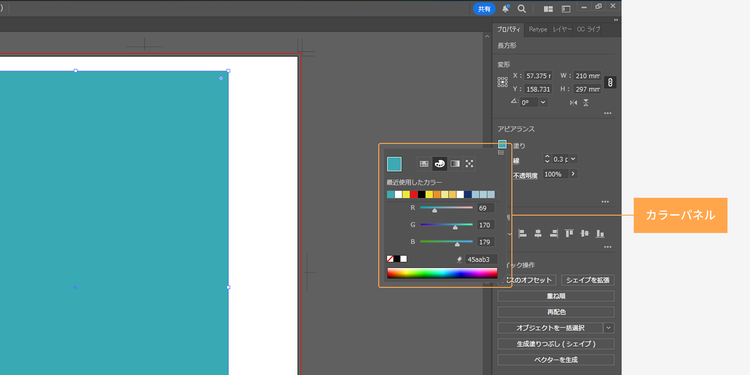Align objects to horizontal left
This screenshot has width=750, height=375.
522,233
